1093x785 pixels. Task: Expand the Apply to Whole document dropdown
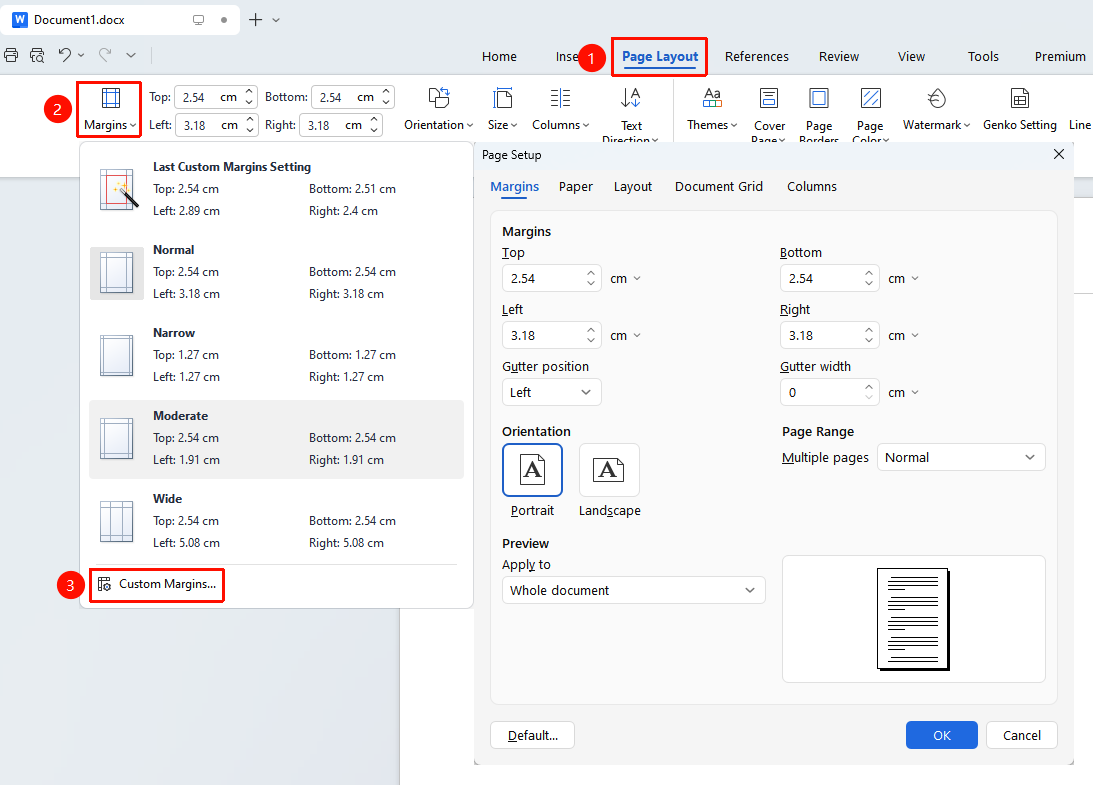pos(633,590)
